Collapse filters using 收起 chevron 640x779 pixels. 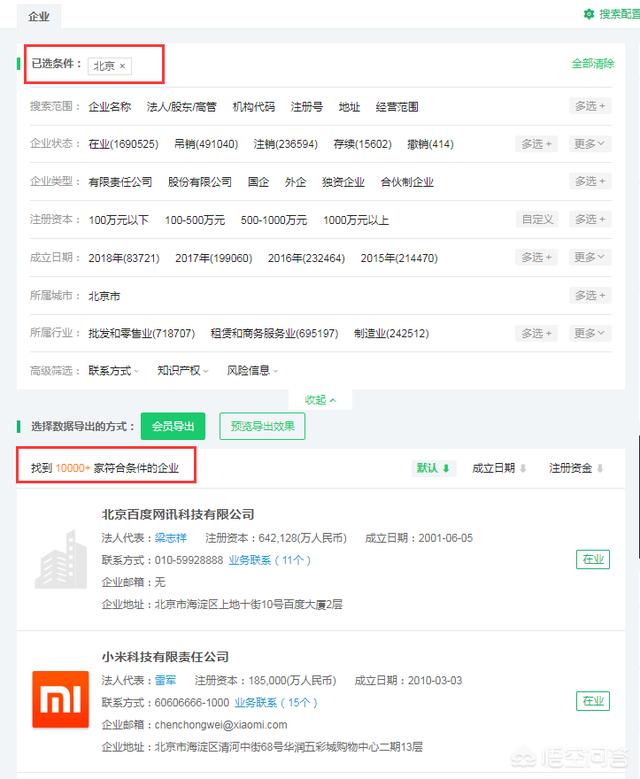pyautogui.click(x=333, y=400)
